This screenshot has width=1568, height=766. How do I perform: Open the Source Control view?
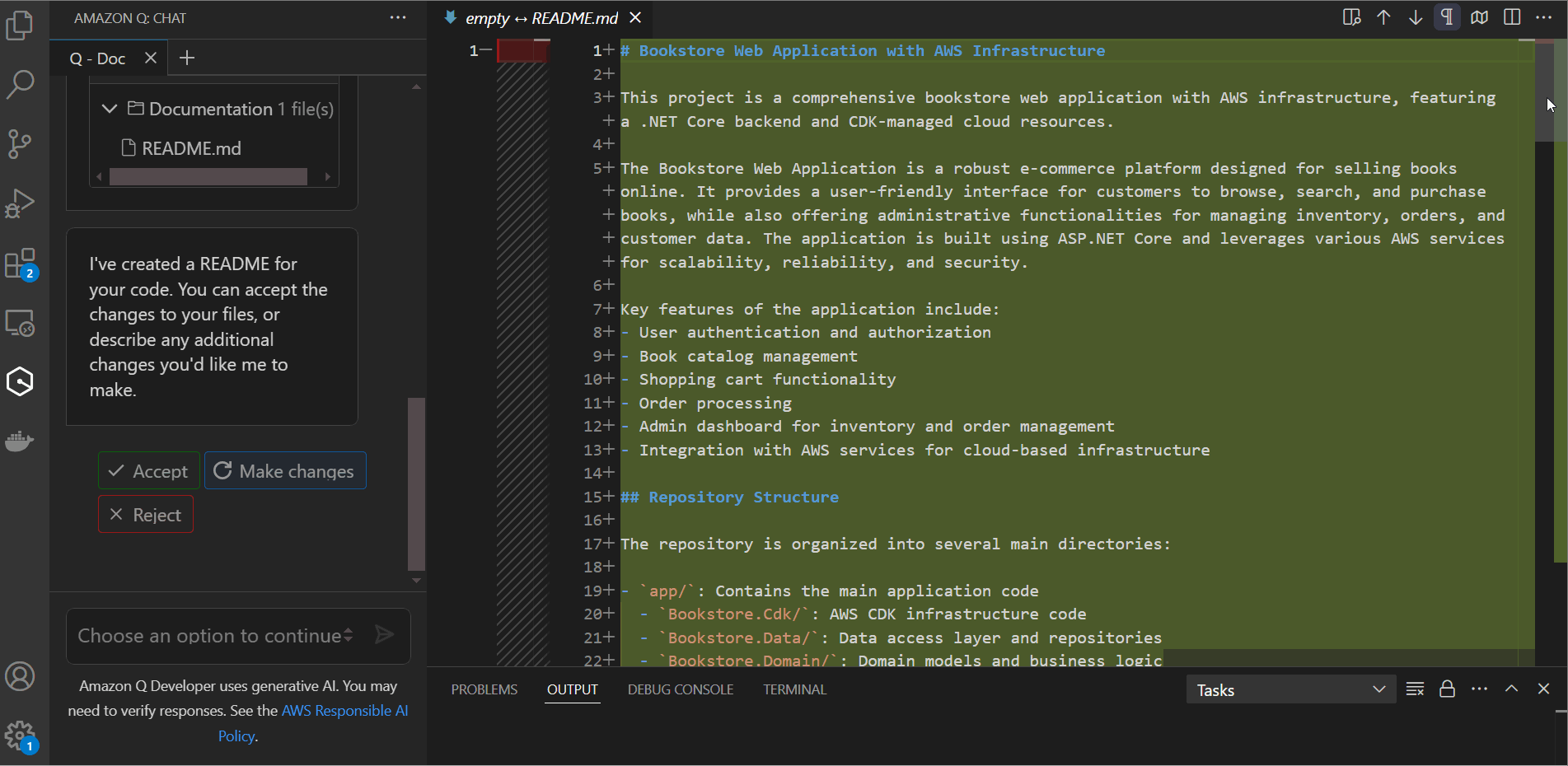pyautogui.click(x=20, y=144)
